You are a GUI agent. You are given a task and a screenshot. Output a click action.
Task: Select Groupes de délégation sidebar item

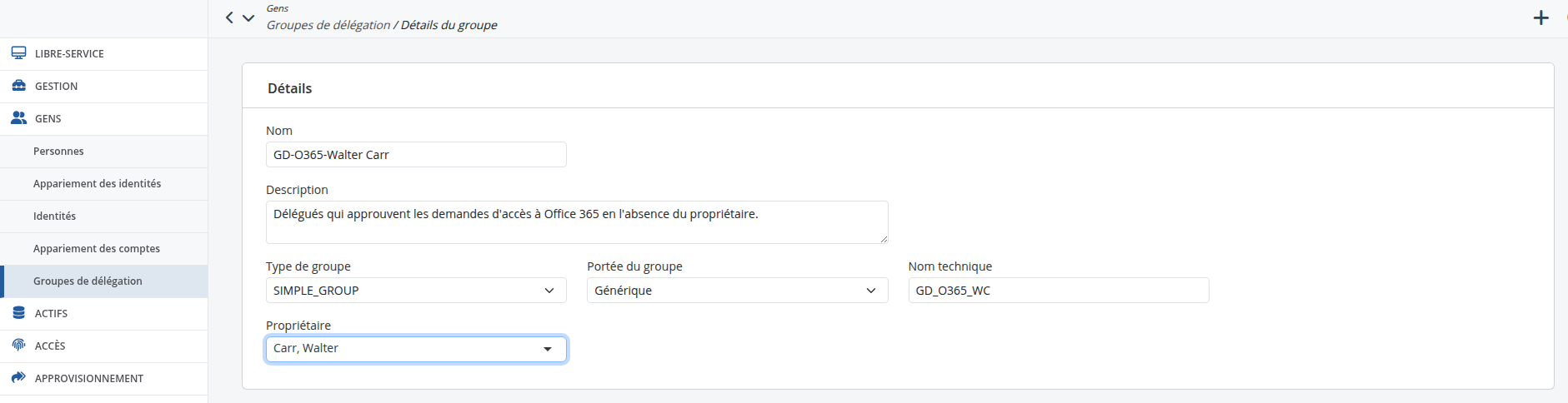[104, 281]
